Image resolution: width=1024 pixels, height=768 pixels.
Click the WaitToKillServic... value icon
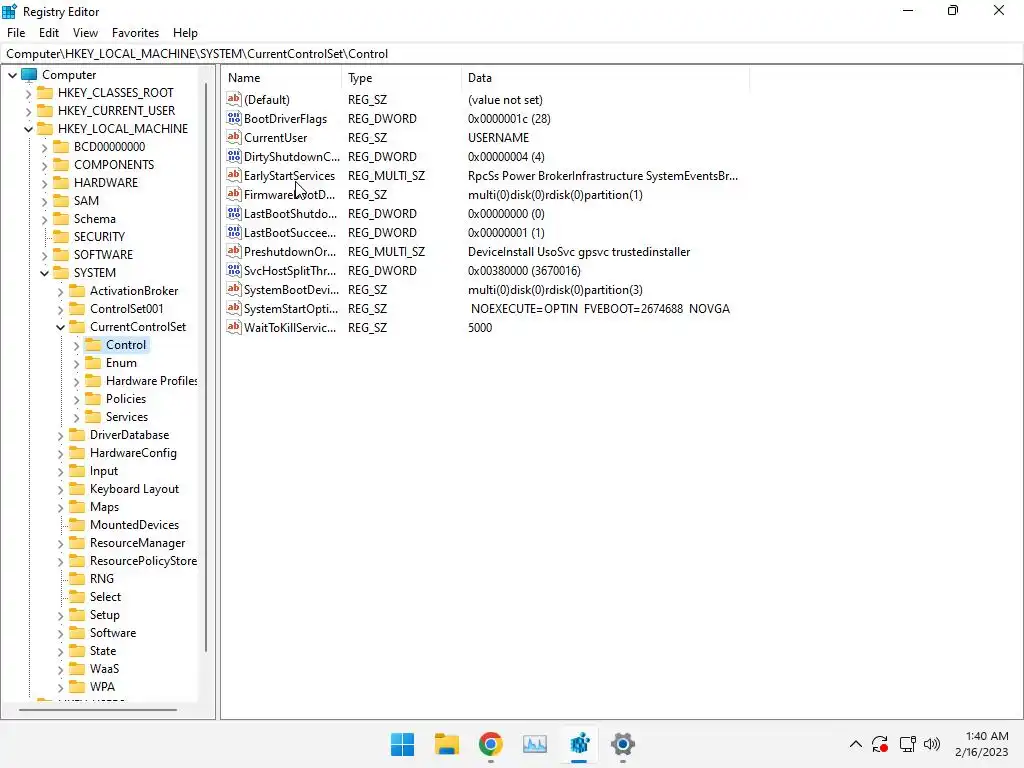tap(234, 327)
